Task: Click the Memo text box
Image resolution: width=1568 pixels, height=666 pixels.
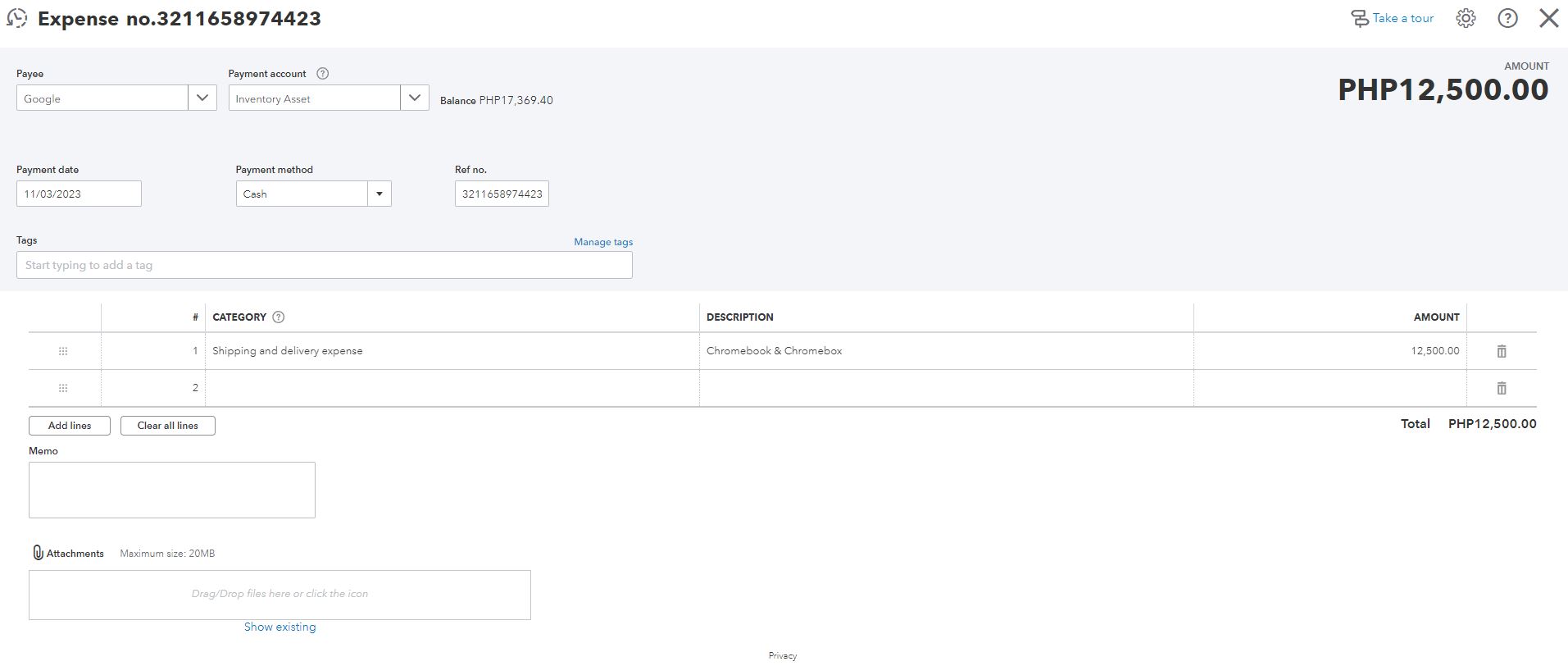Action: pos(172,490)
